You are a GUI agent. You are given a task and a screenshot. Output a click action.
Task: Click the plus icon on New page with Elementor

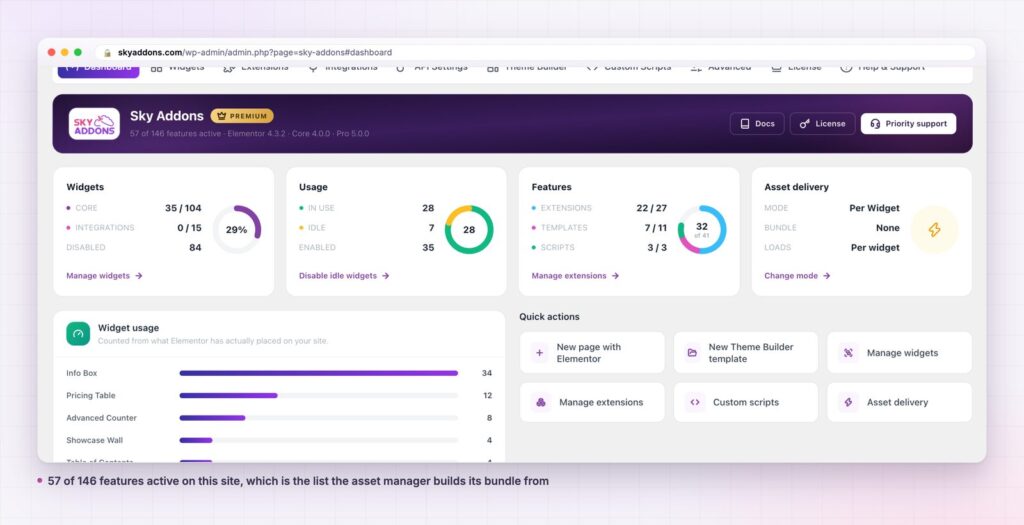tap(539, 353)
